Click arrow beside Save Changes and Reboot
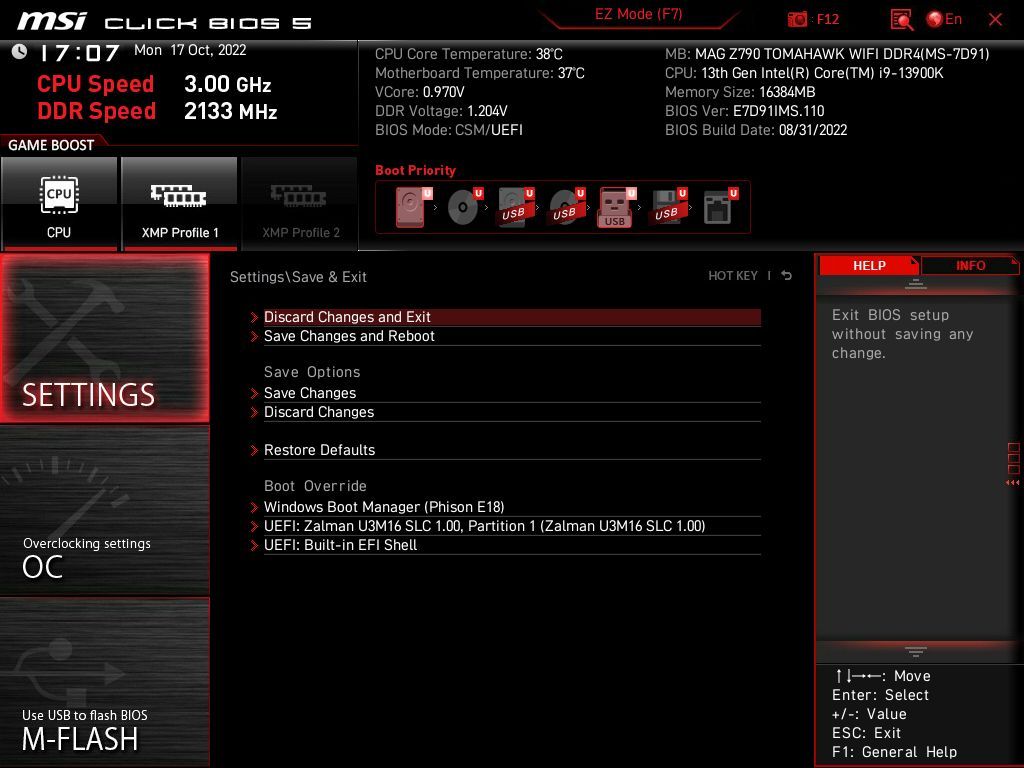The image size is (1024, 768). point(254,336)
